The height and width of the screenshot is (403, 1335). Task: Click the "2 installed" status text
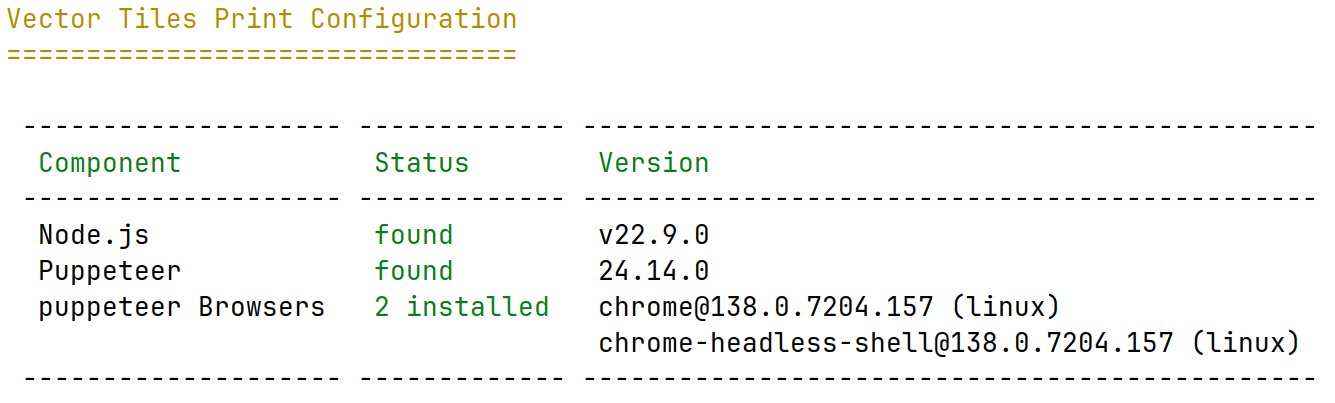click(461, 307)
